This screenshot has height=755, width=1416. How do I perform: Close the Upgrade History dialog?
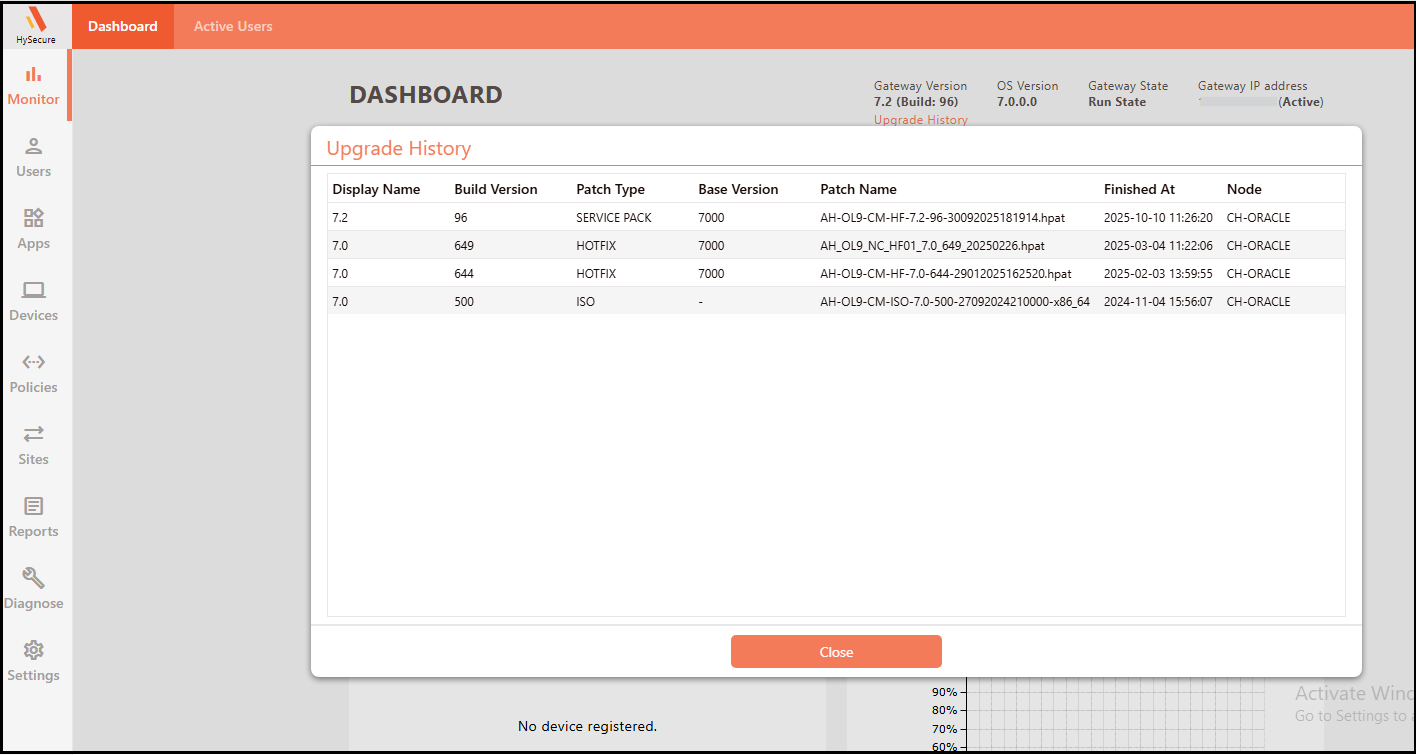(x=836, y=652)
